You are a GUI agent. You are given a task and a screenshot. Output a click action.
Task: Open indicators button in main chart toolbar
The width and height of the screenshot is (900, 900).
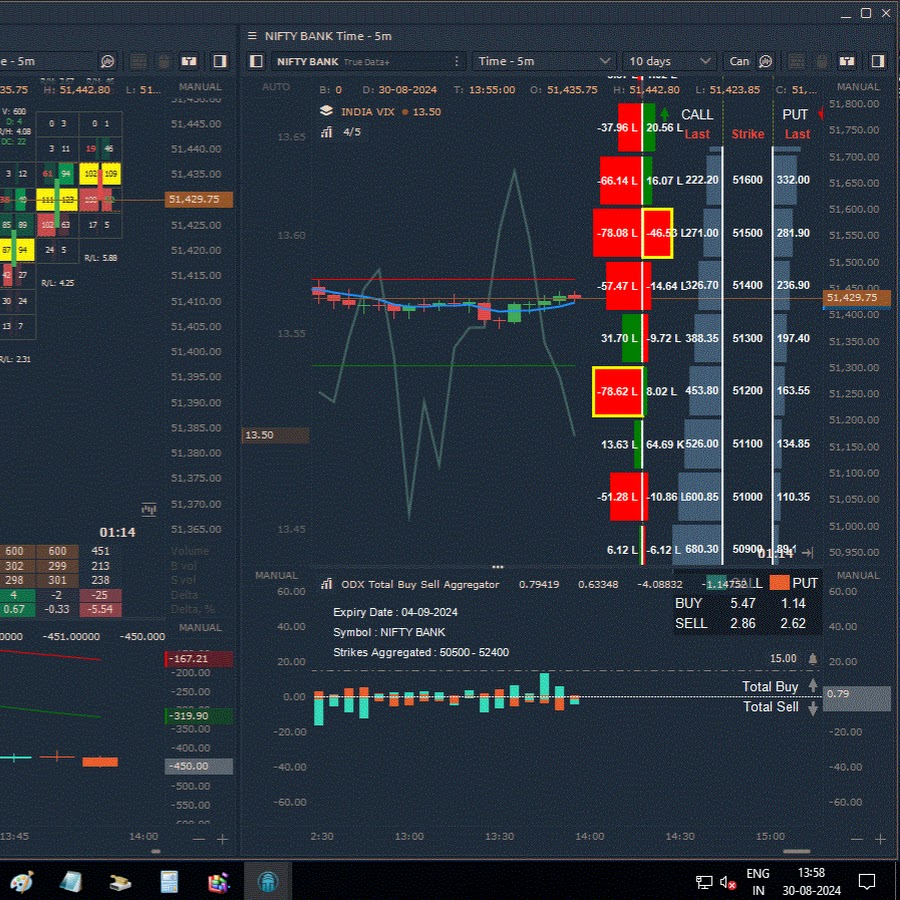point(765,61)
